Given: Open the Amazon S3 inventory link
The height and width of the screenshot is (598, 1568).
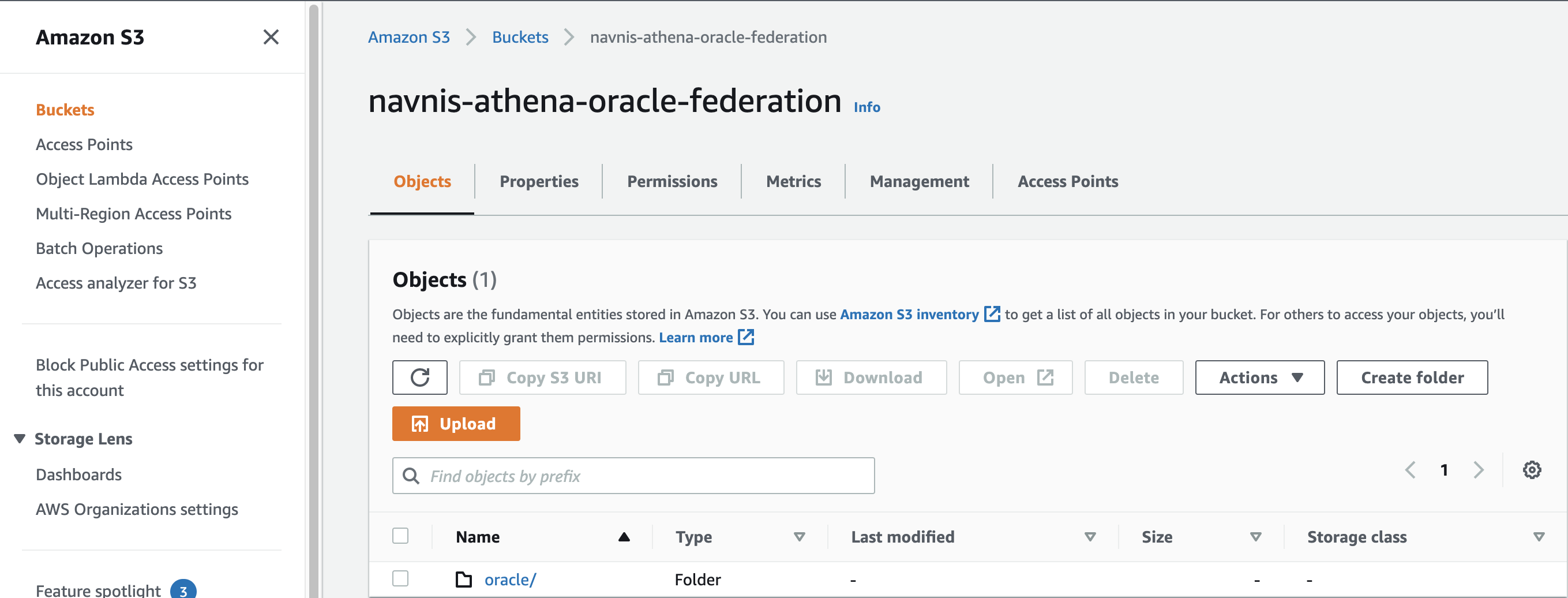Looking at the screenshot, I should point(909,314).
